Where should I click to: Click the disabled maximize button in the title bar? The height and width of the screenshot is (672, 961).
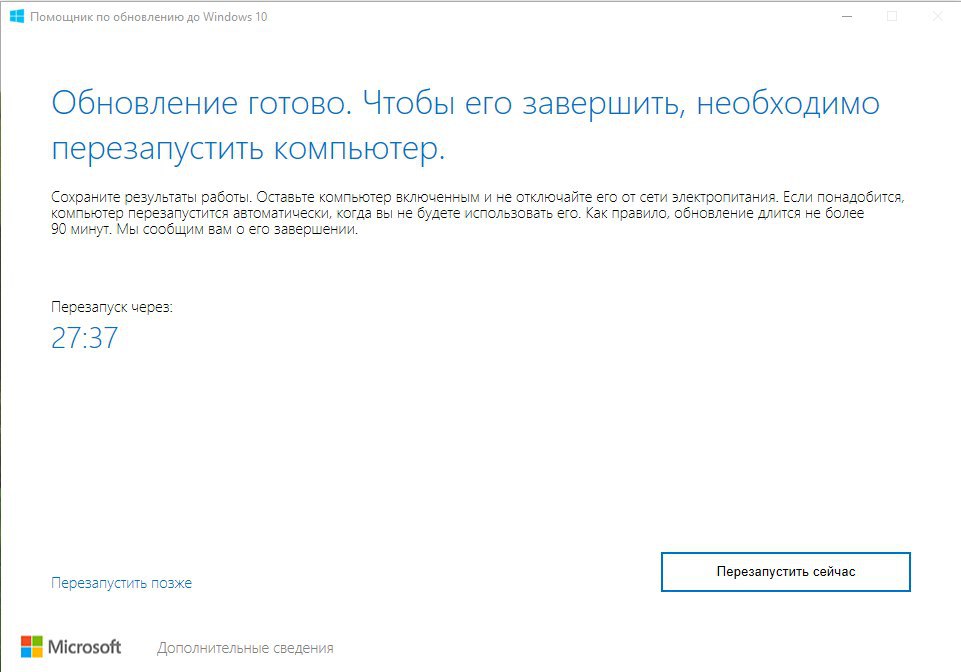tap(892, 17)
